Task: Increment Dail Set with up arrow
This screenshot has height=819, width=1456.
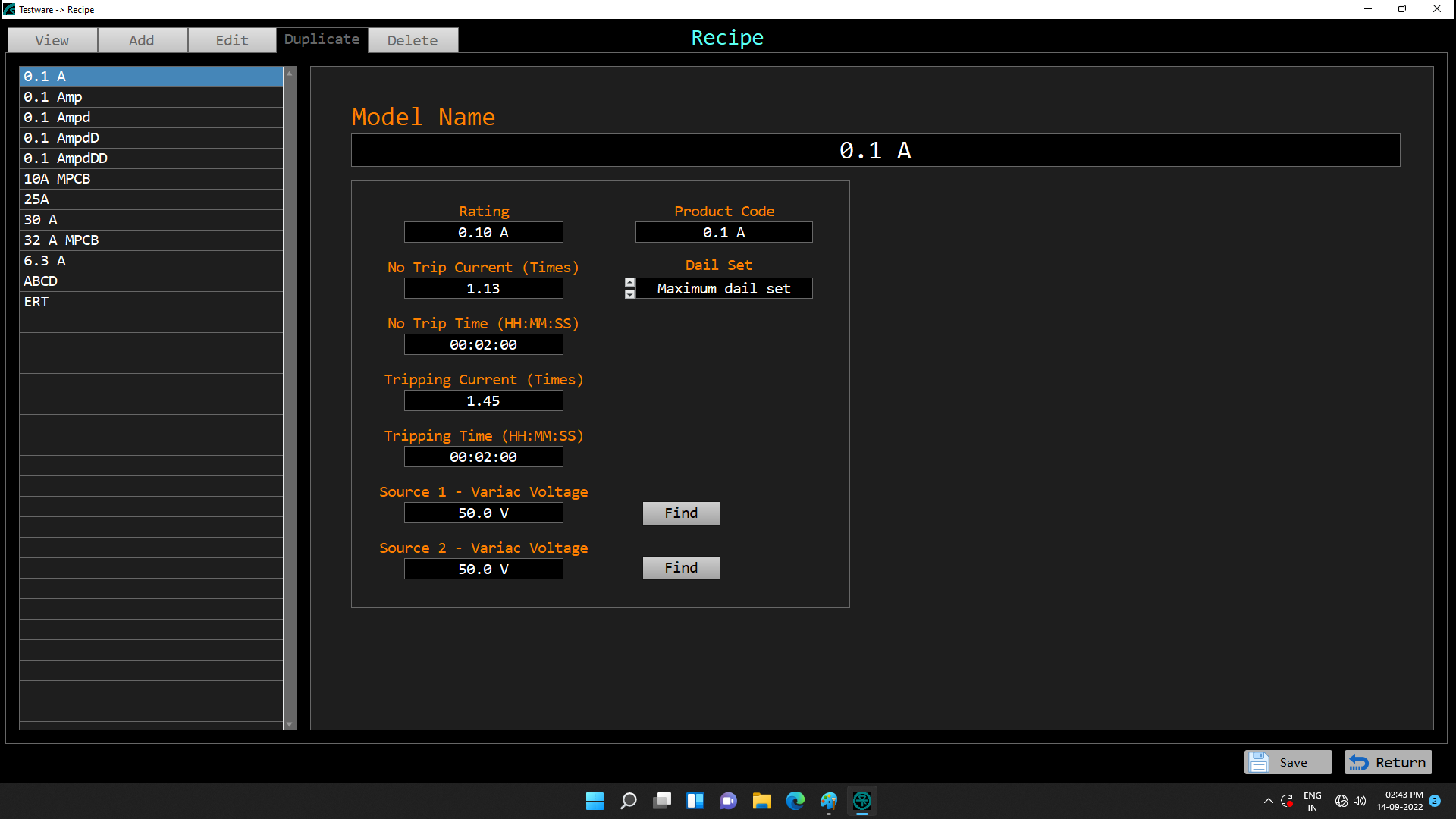Action: click(x=629, y=282)
